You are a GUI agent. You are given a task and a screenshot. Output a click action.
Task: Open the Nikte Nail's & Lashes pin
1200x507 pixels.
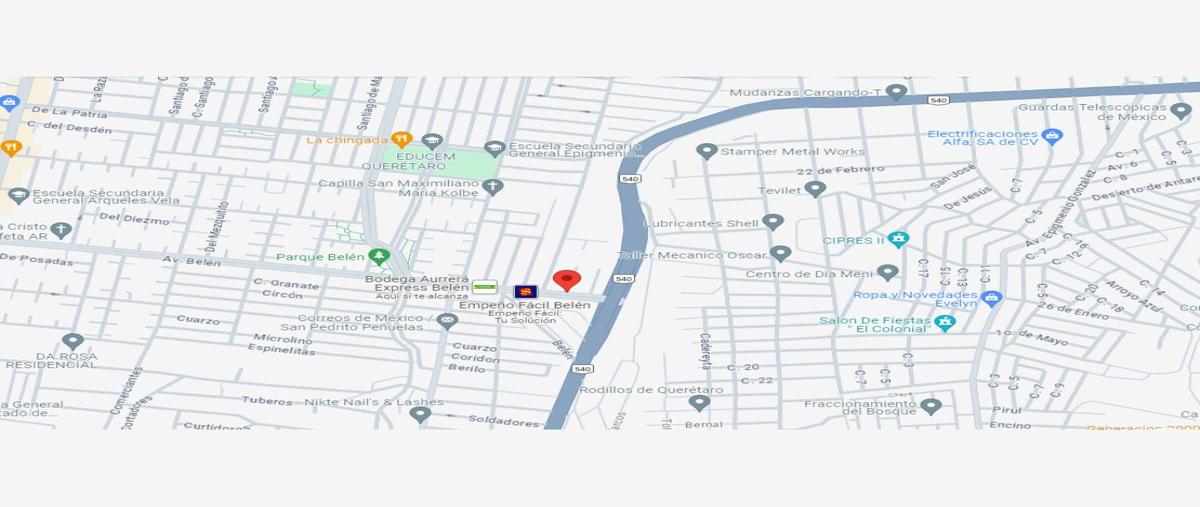coord(420,414)
